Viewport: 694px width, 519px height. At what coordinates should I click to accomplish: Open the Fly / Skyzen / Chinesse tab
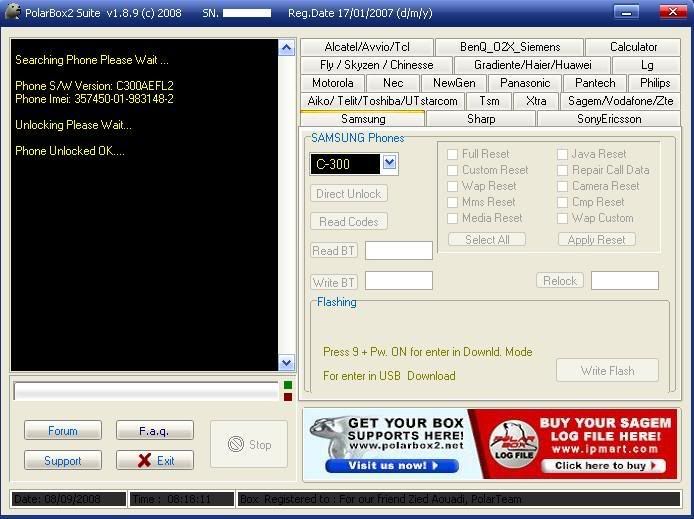click(376, 65)
